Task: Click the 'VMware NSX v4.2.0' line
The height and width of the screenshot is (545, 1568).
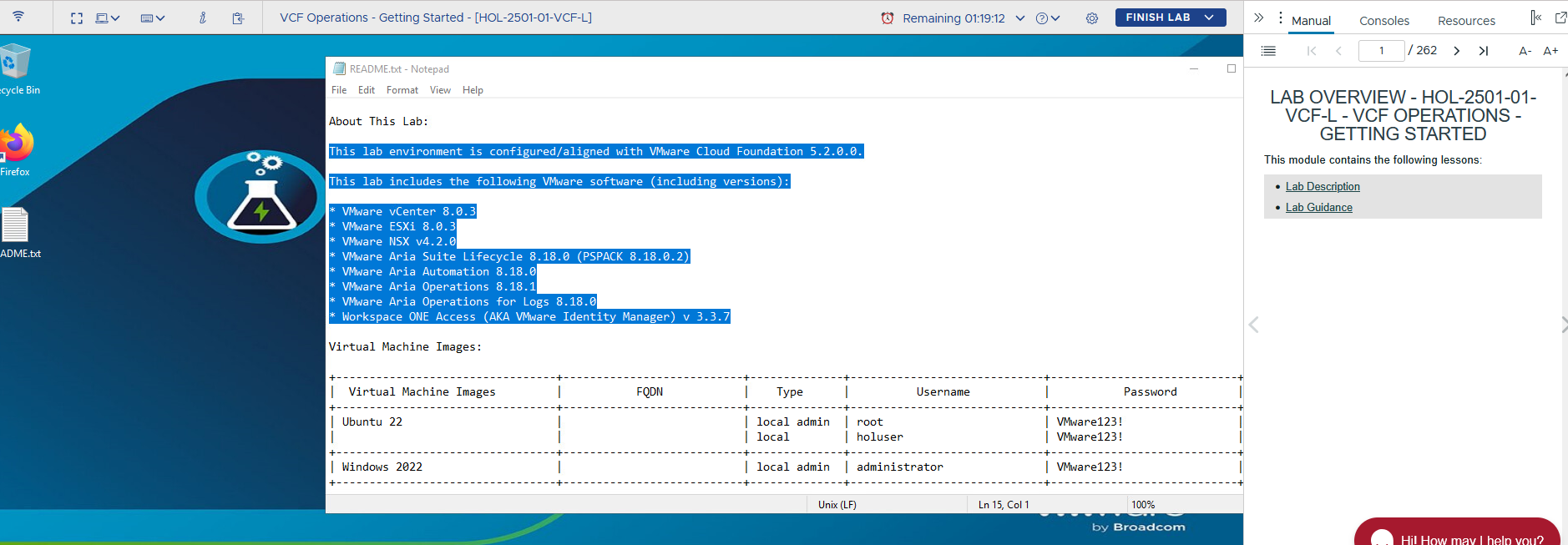Action: (392, 241)
